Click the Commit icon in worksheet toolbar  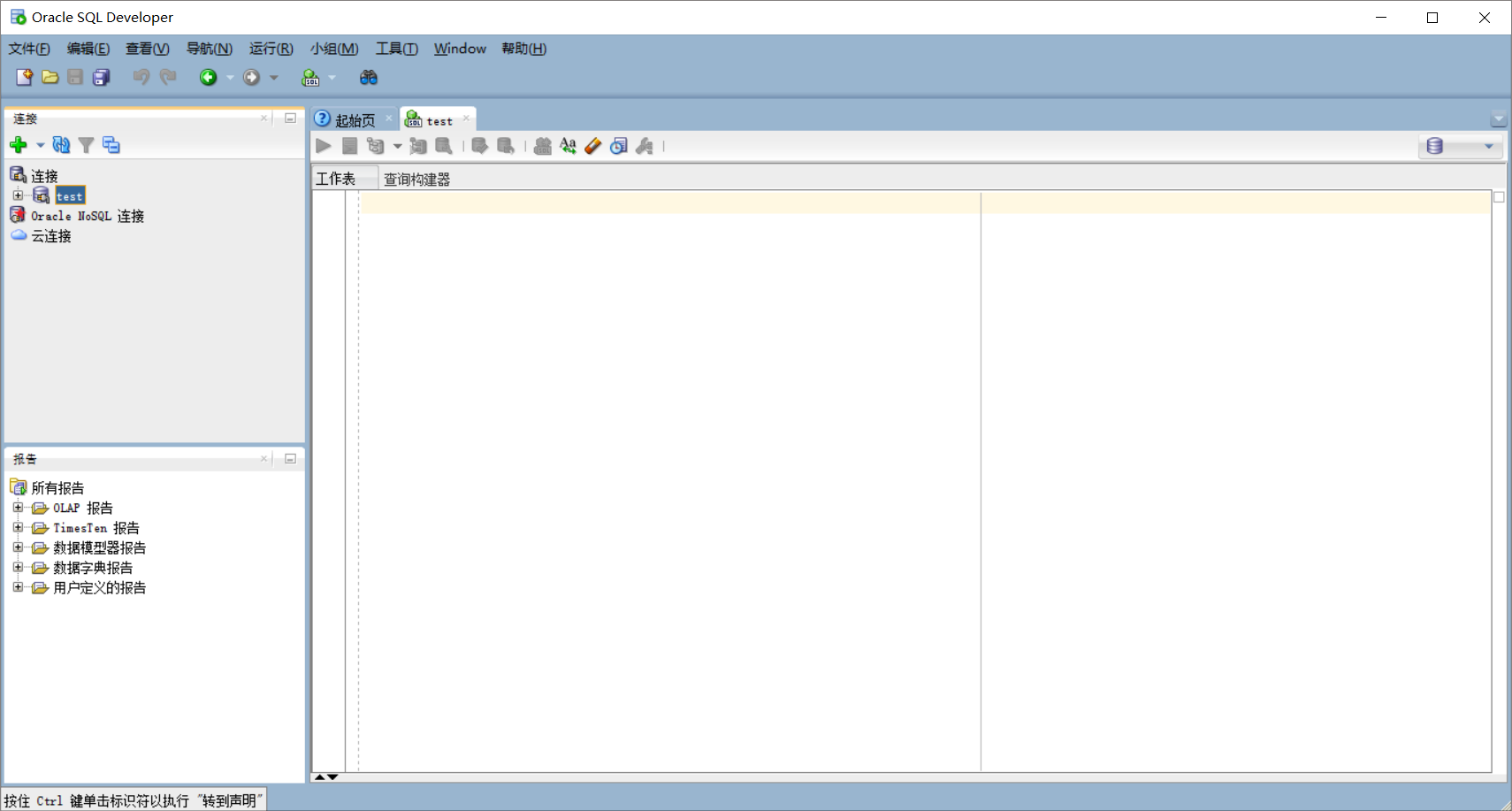pyautogui.click(x=480, y=146)
